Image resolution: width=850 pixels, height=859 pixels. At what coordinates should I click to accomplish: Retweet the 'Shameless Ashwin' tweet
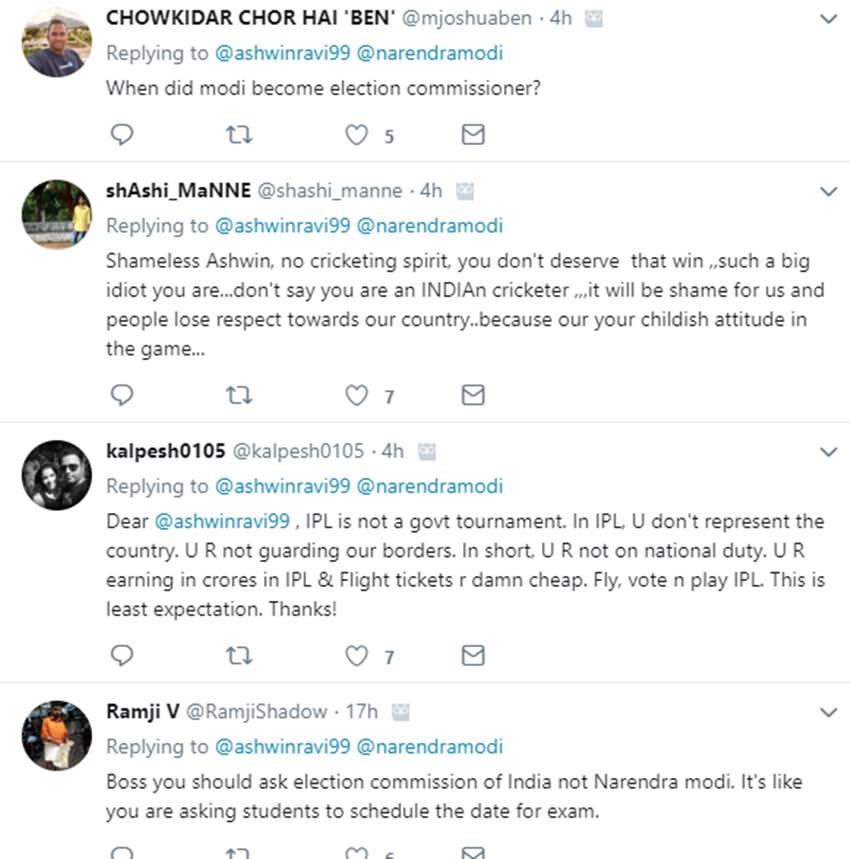239,396
